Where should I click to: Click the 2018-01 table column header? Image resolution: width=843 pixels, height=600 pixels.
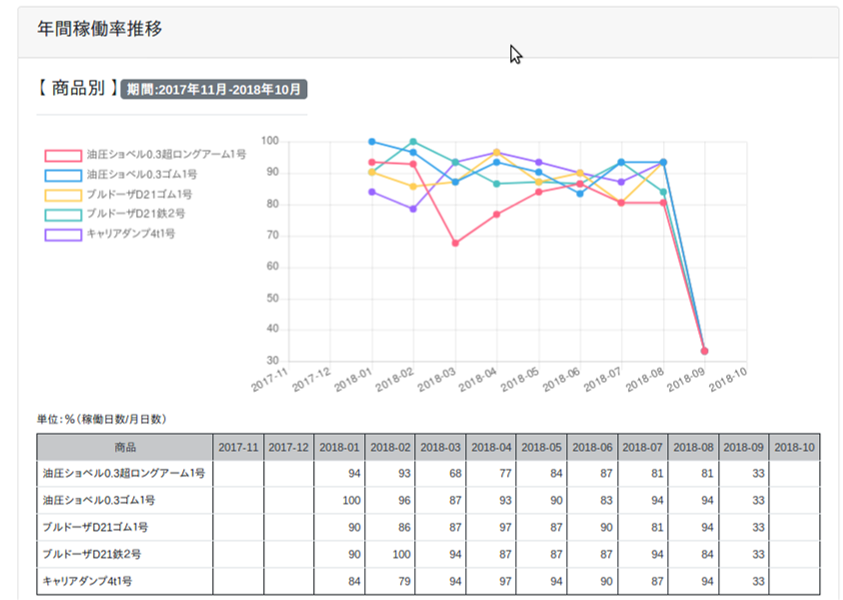click(339, 447)
